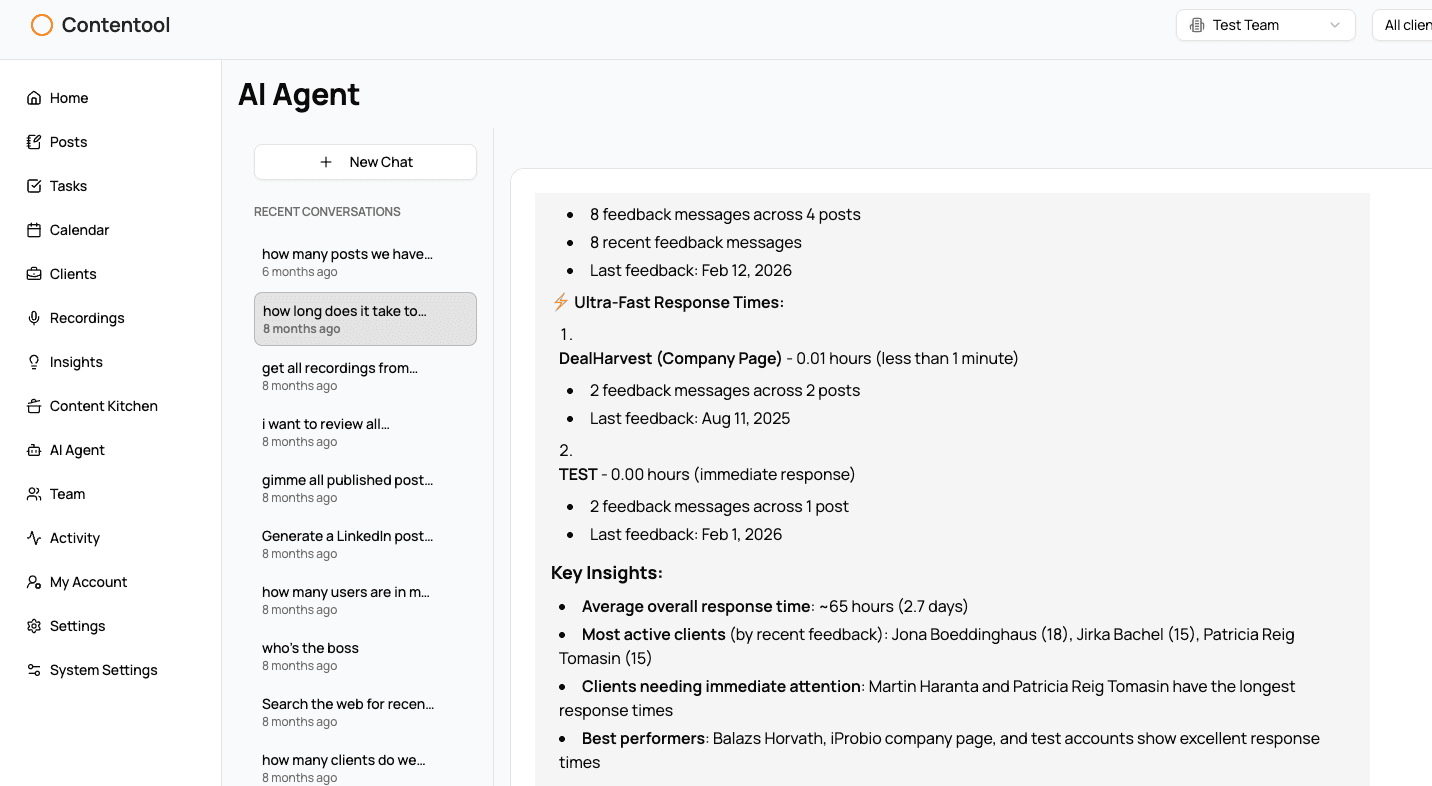The width and height of the screenshot is (1432, 786).
Task: Click the Calendar icon in sidebar
Action: tap(34, 230)
